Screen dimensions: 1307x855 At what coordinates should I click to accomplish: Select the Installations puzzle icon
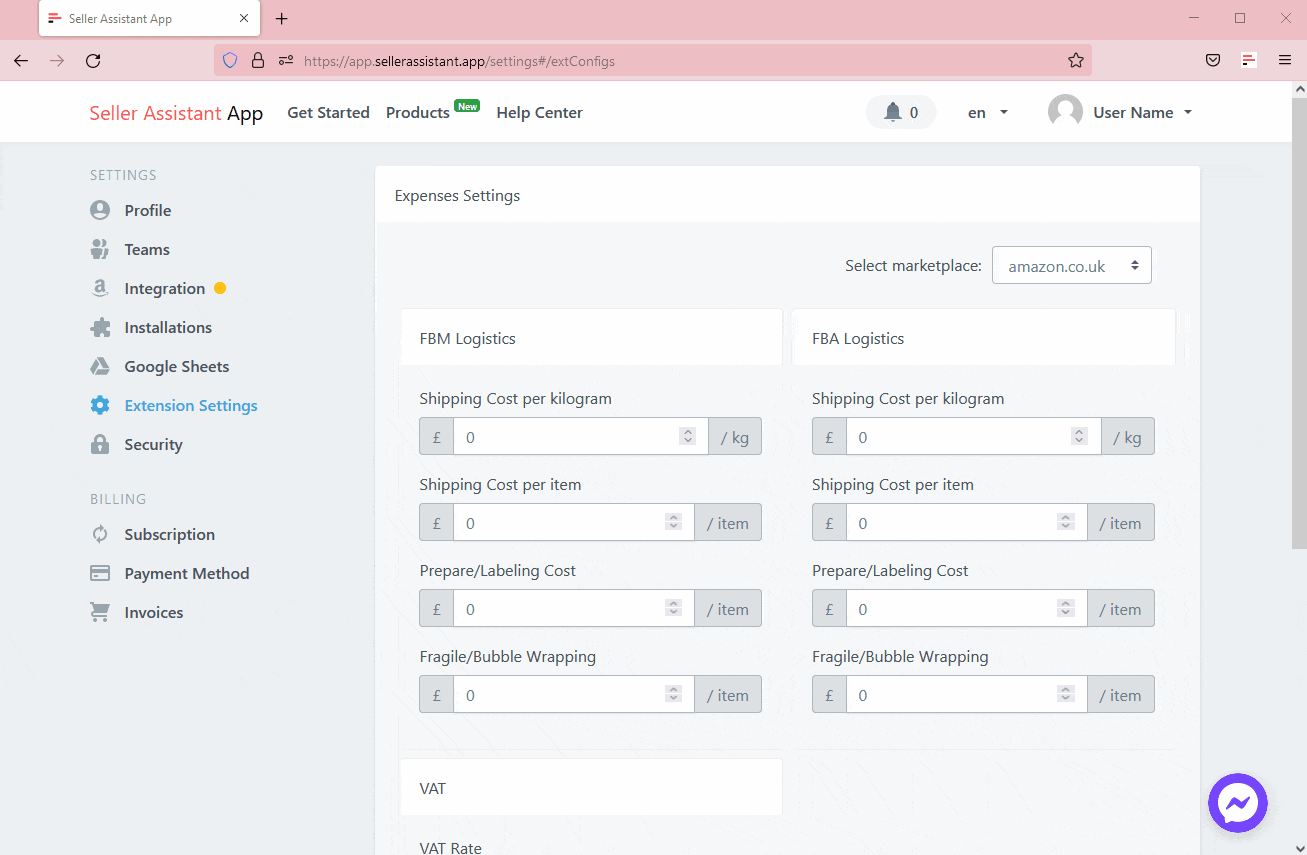point(99,327)
